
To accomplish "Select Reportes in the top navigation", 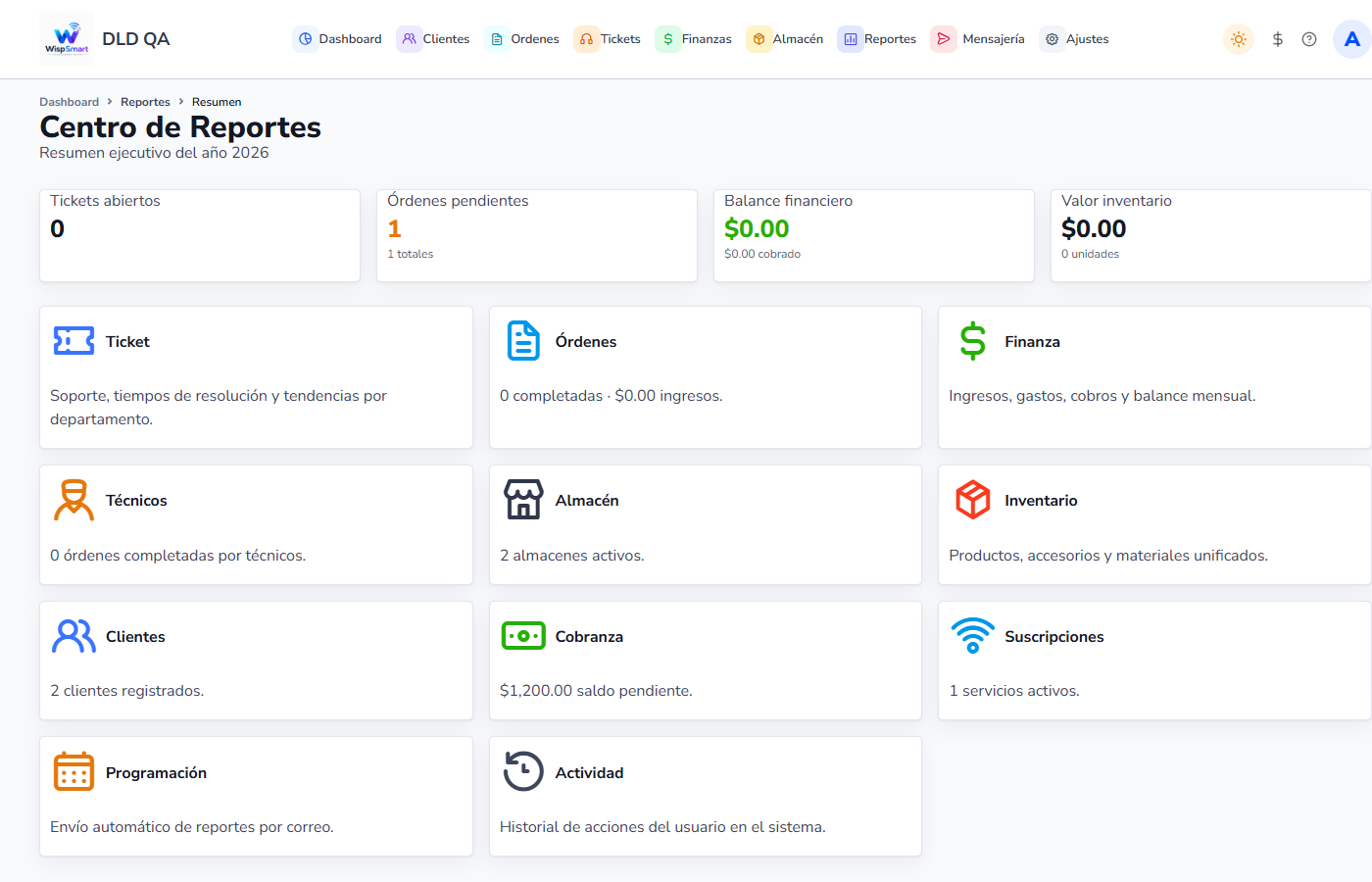I will (878, 39).
